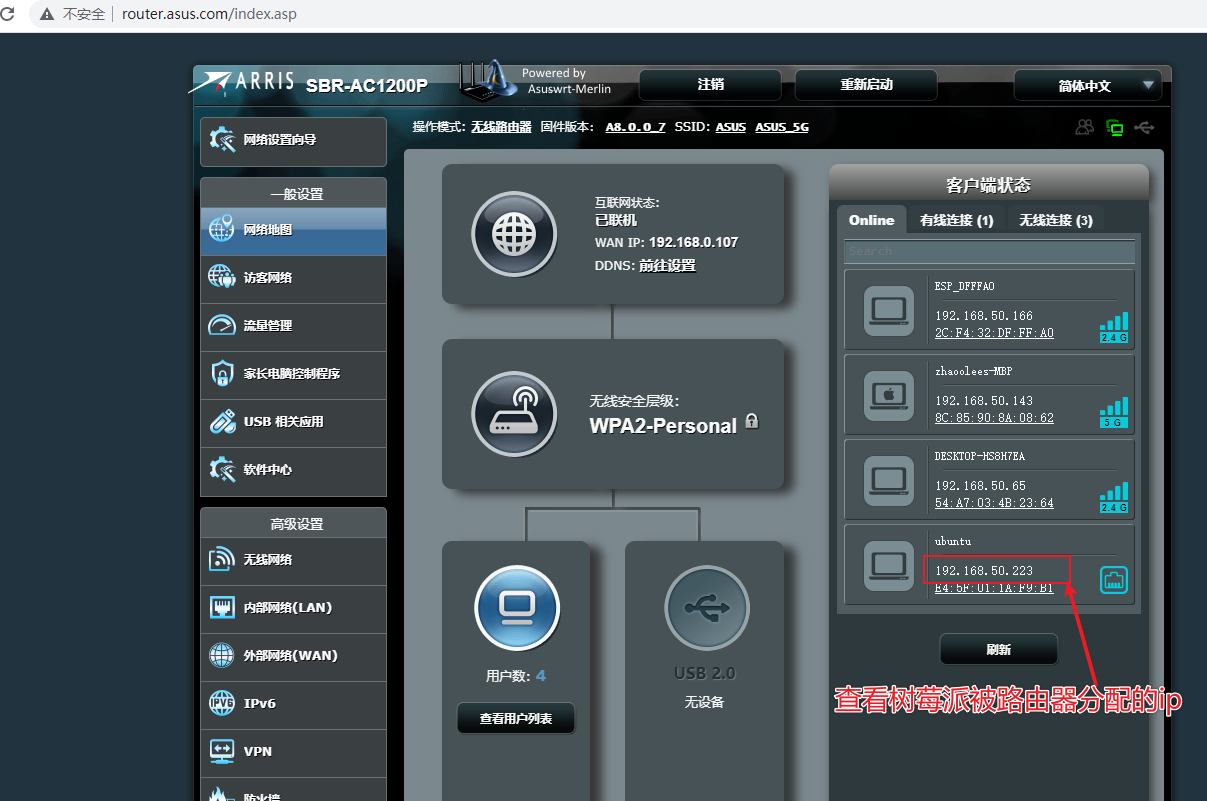Open 流量管理 traffic manager
The image size is (1207, 801).
pos(293,326)
